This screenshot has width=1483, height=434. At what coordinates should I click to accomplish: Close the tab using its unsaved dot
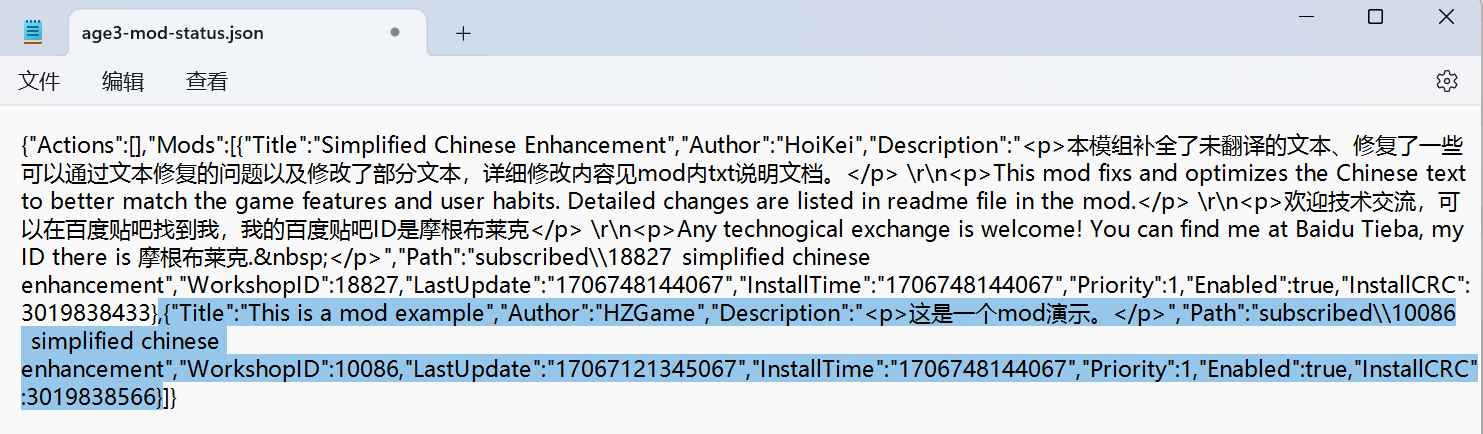(x=395, y=32)
